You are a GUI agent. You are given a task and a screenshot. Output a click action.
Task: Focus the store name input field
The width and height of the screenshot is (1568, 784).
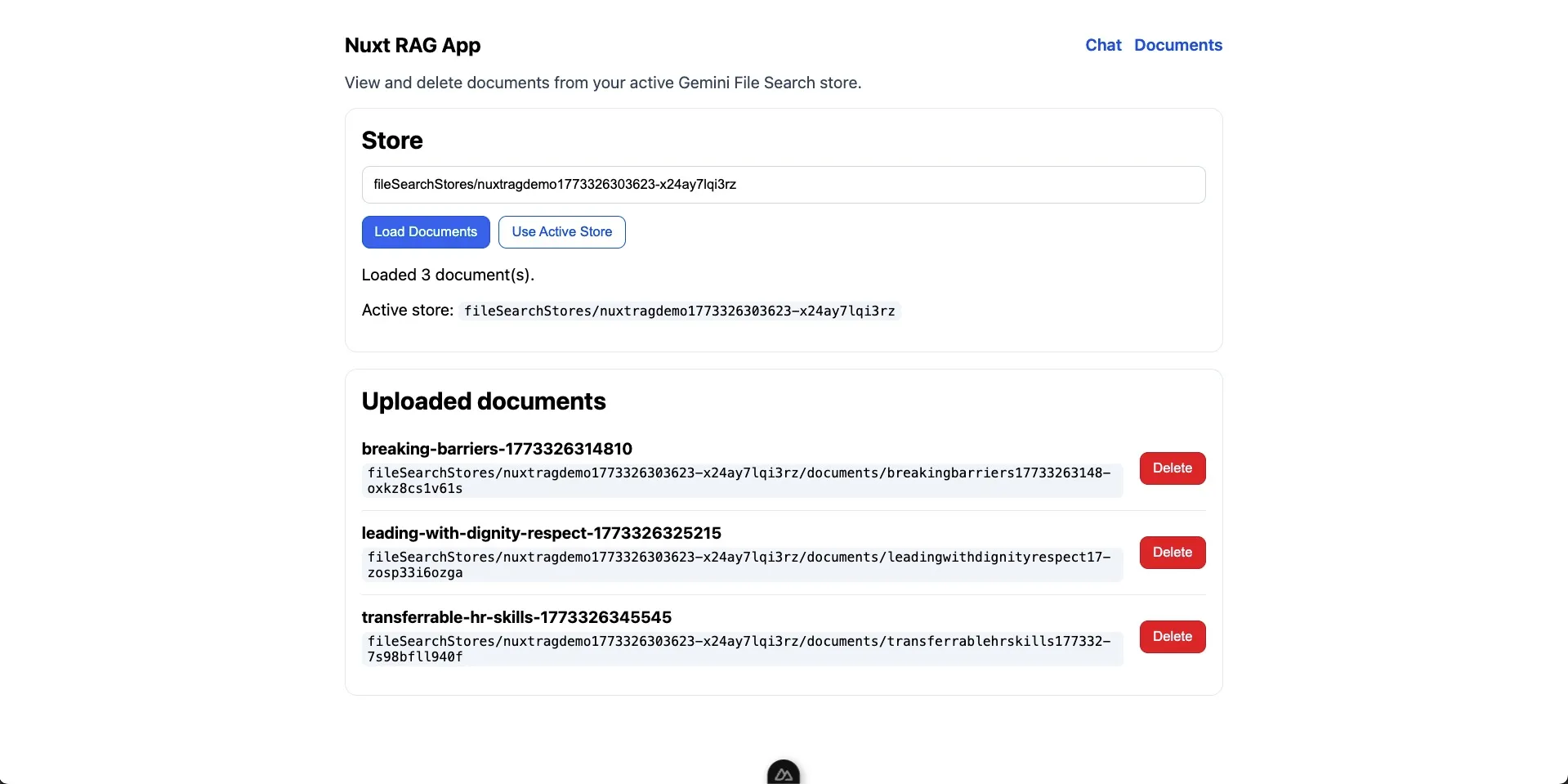pyautogui.click(x=784, y=185)
